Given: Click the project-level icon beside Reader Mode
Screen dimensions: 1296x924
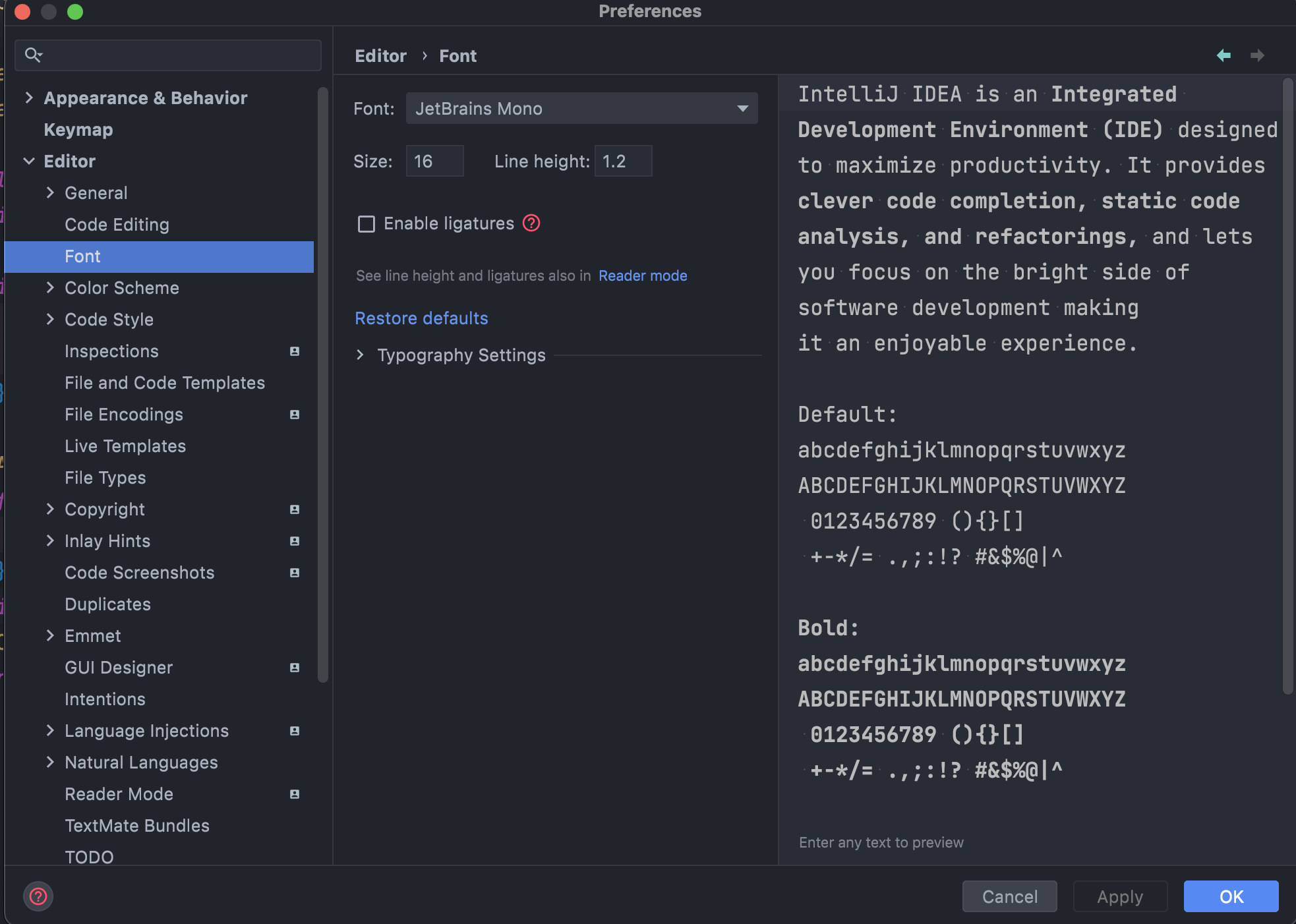Looking at the screenshot, I should (295, 794).
